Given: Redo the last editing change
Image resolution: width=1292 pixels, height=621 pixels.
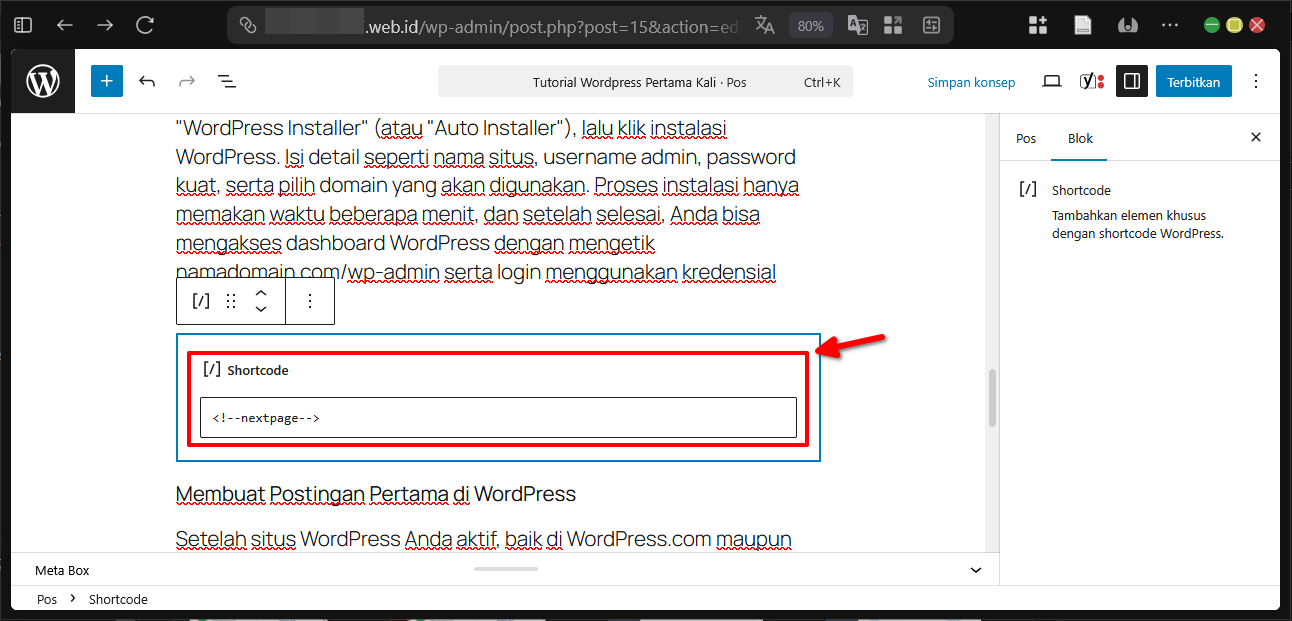Looking at the screenshot, I should pos(186,81).
